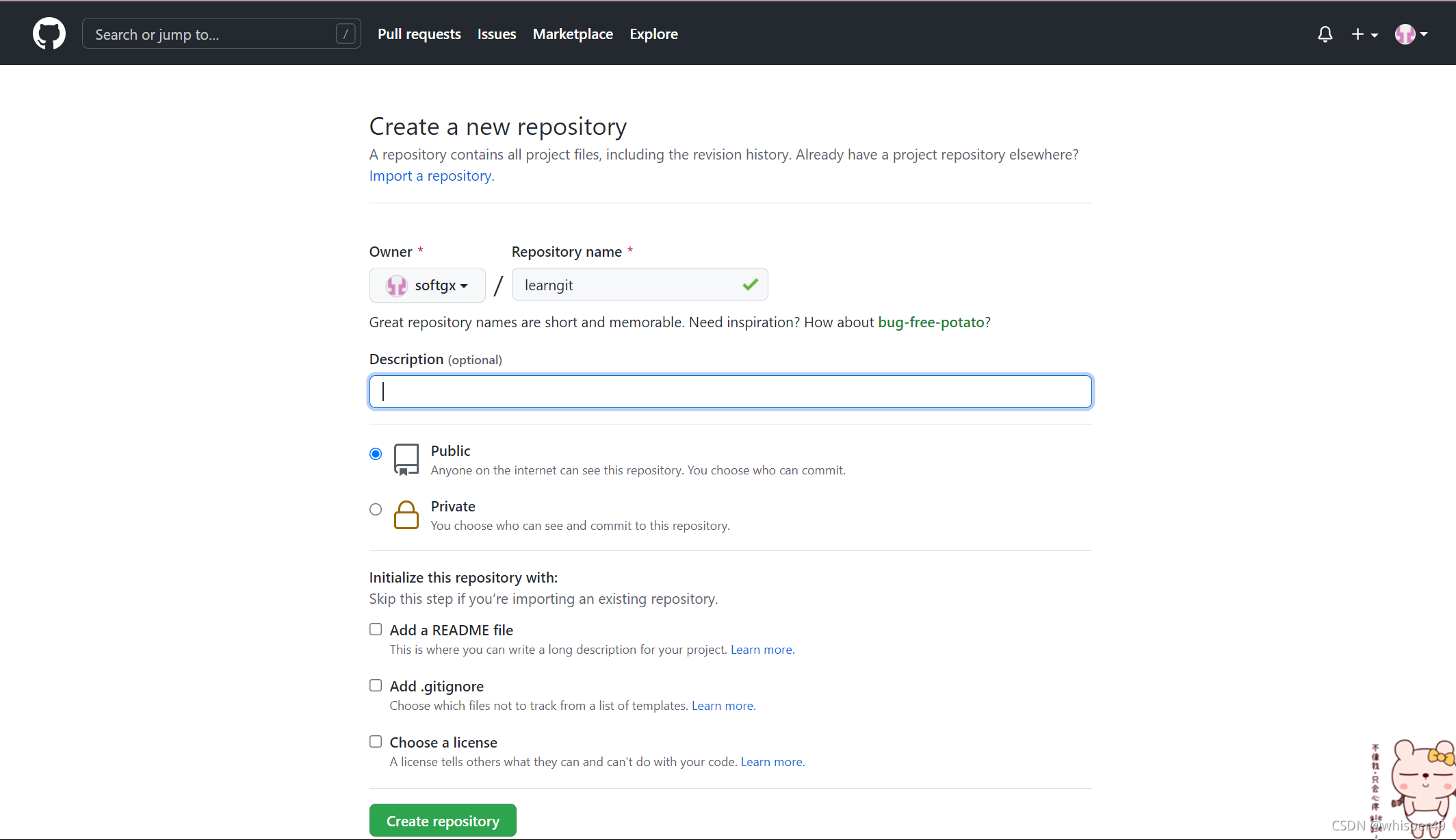Screen dimensions: 1456x840
Task: Click the user avatar in header
Action: pos(1405,34)
